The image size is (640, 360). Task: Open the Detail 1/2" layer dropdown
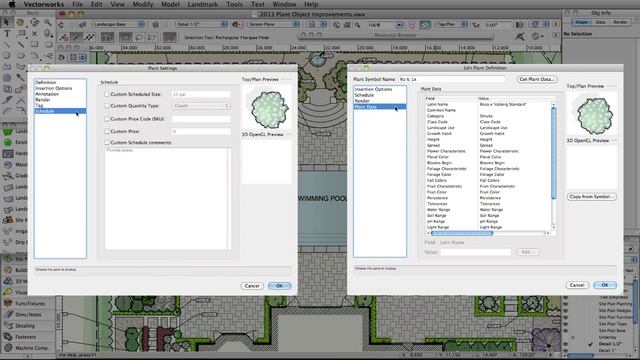click(x=202, y=24)
